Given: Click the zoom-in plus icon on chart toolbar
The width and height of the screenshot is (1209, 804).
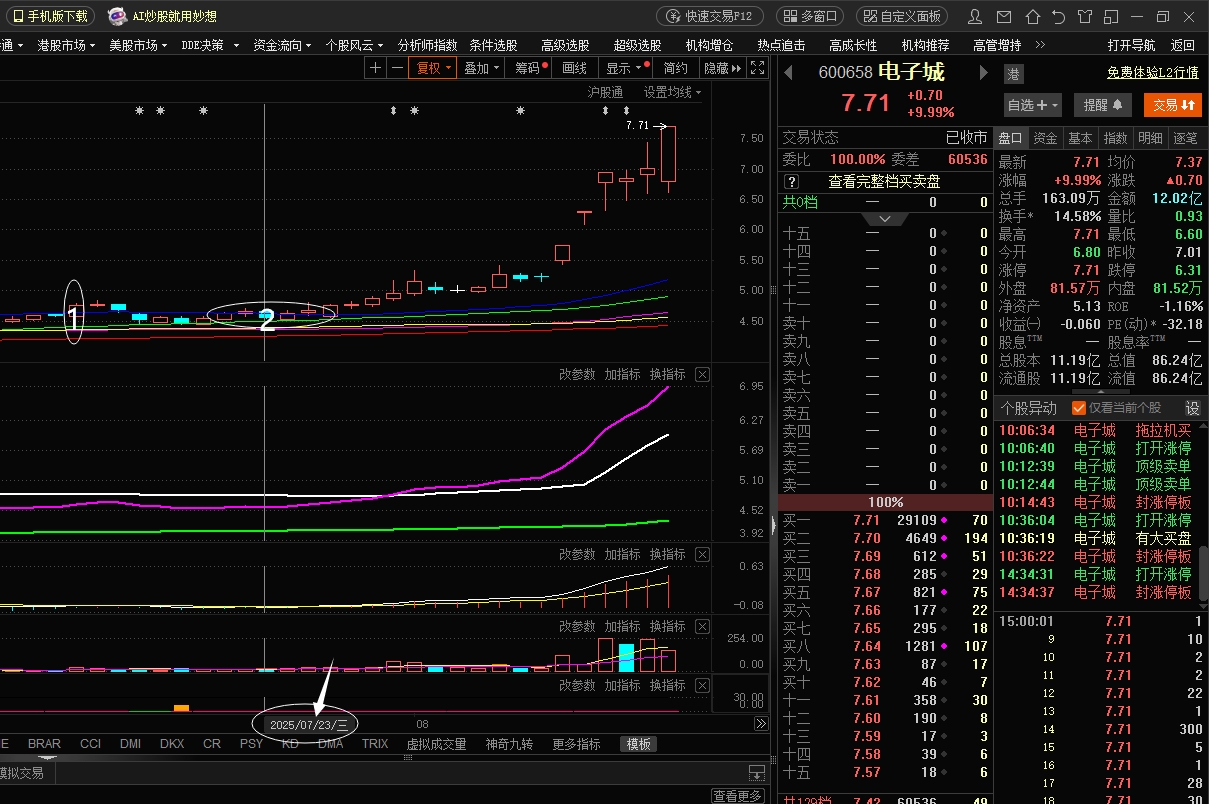Looking at the screenshot, I should [x=375, y=68].
